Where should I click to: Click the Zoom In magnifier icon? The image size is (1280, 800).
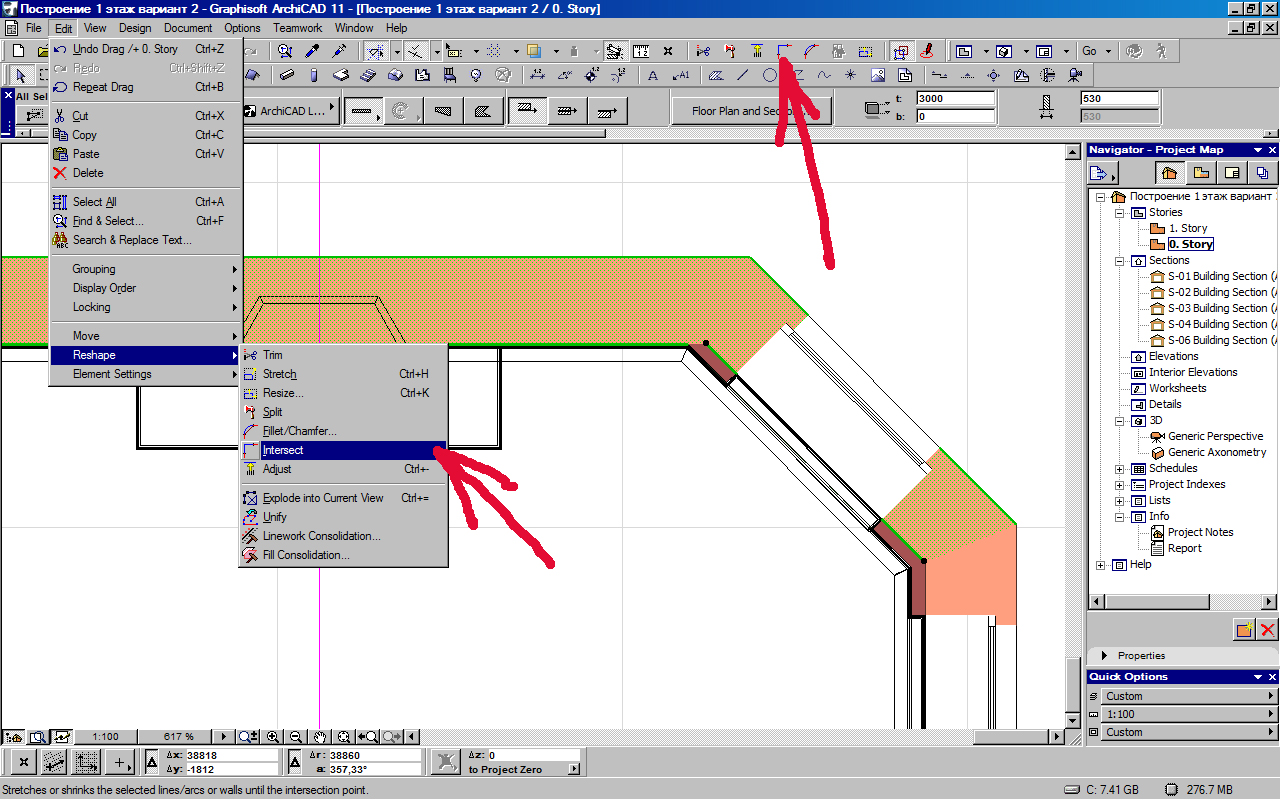pos(272,737)
